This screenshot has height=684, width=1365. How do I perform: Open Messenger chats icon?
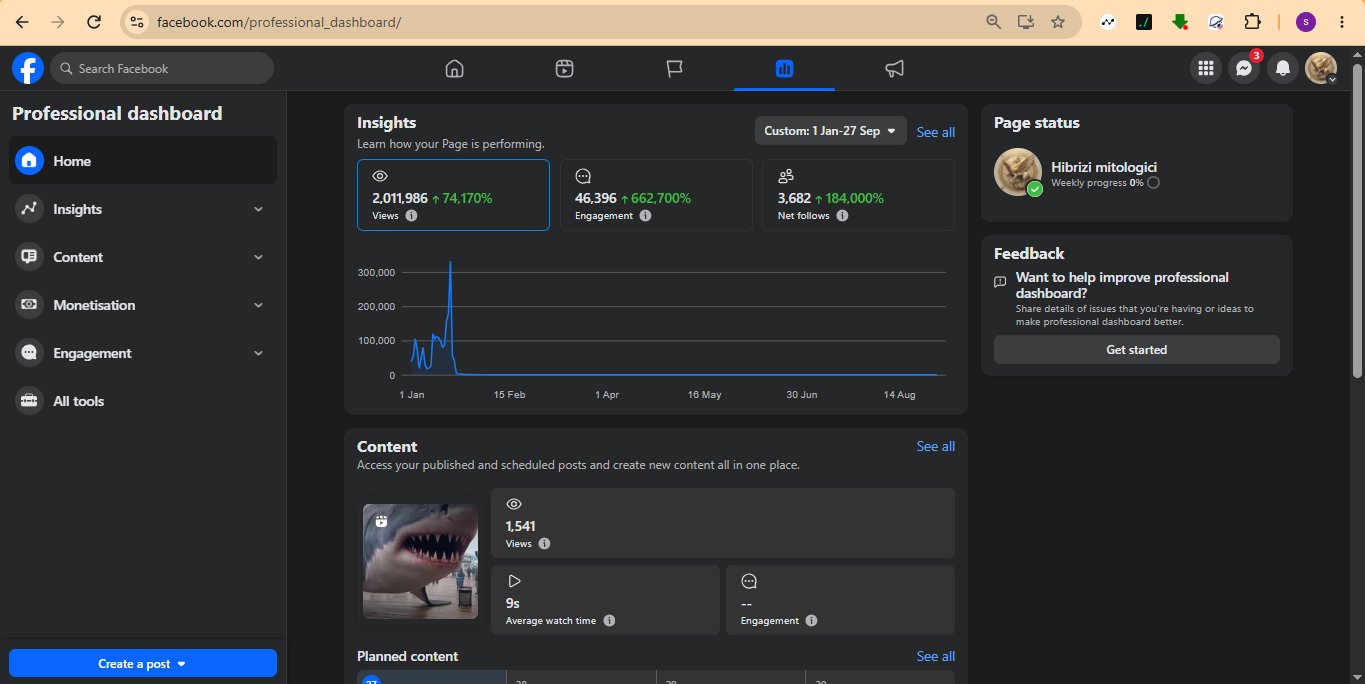(1244, 68)
